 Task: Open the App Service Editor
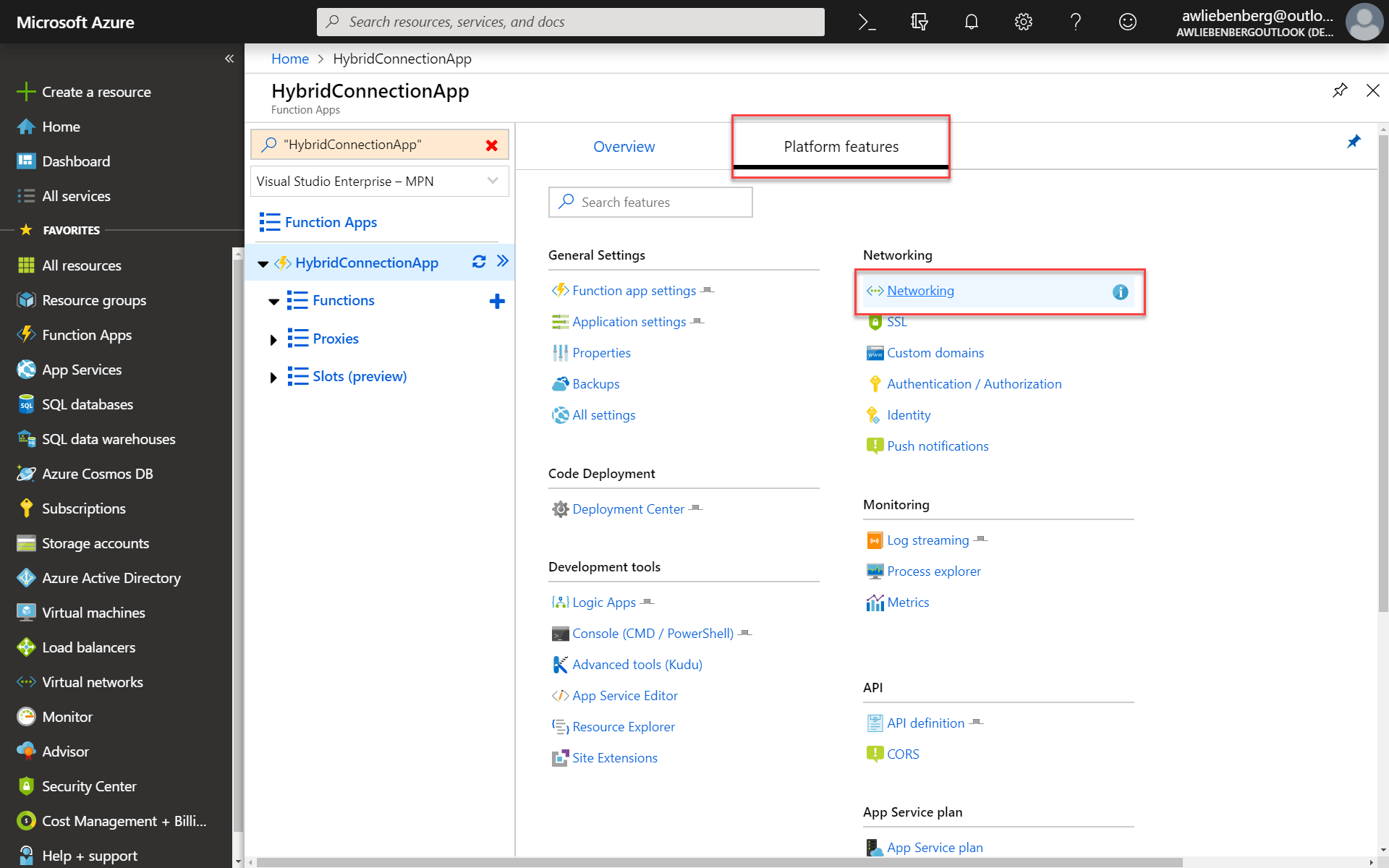(x=625, y=696)
